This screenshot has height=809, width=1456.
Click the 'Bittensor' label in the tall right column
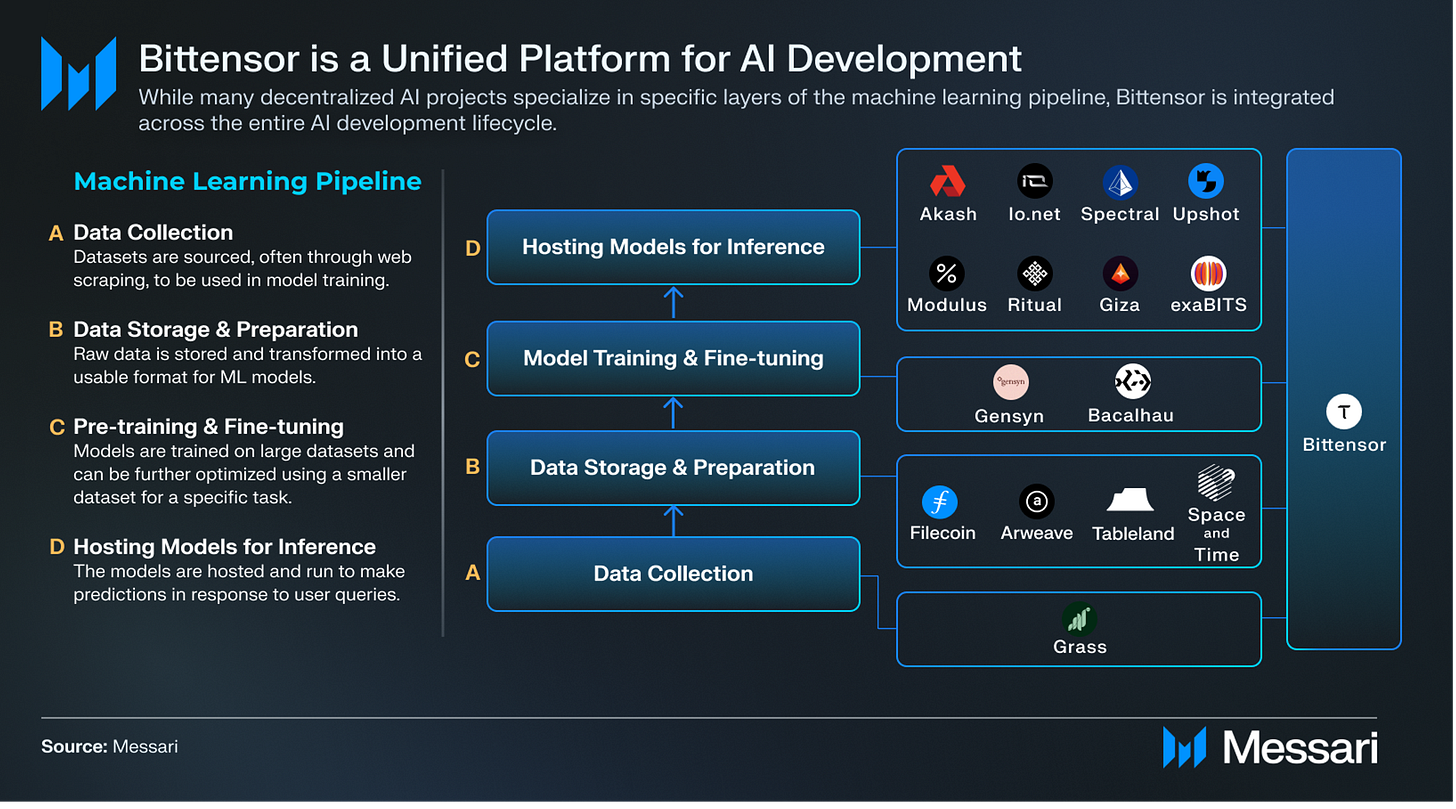[1344, 445]
